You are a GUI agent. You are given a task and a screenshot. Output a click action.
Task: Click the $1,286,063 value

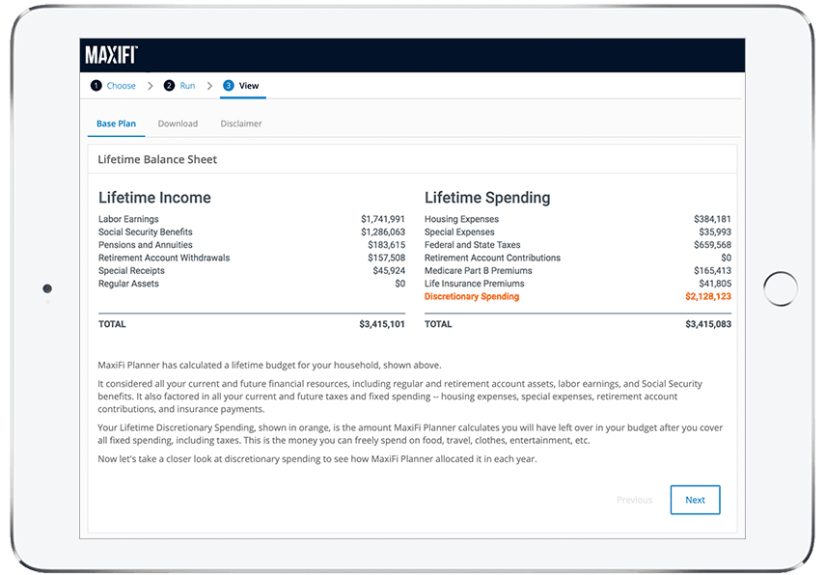pyautogui.click(x=383, y=232)
